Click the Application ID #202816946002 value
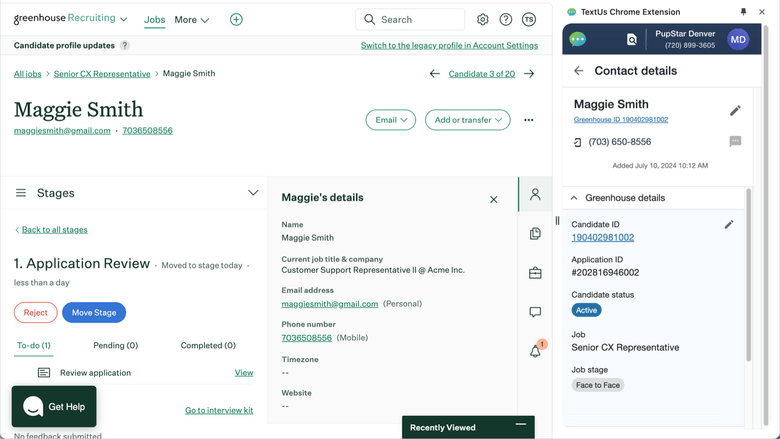The image size is (780, 439). coord(605,272)
